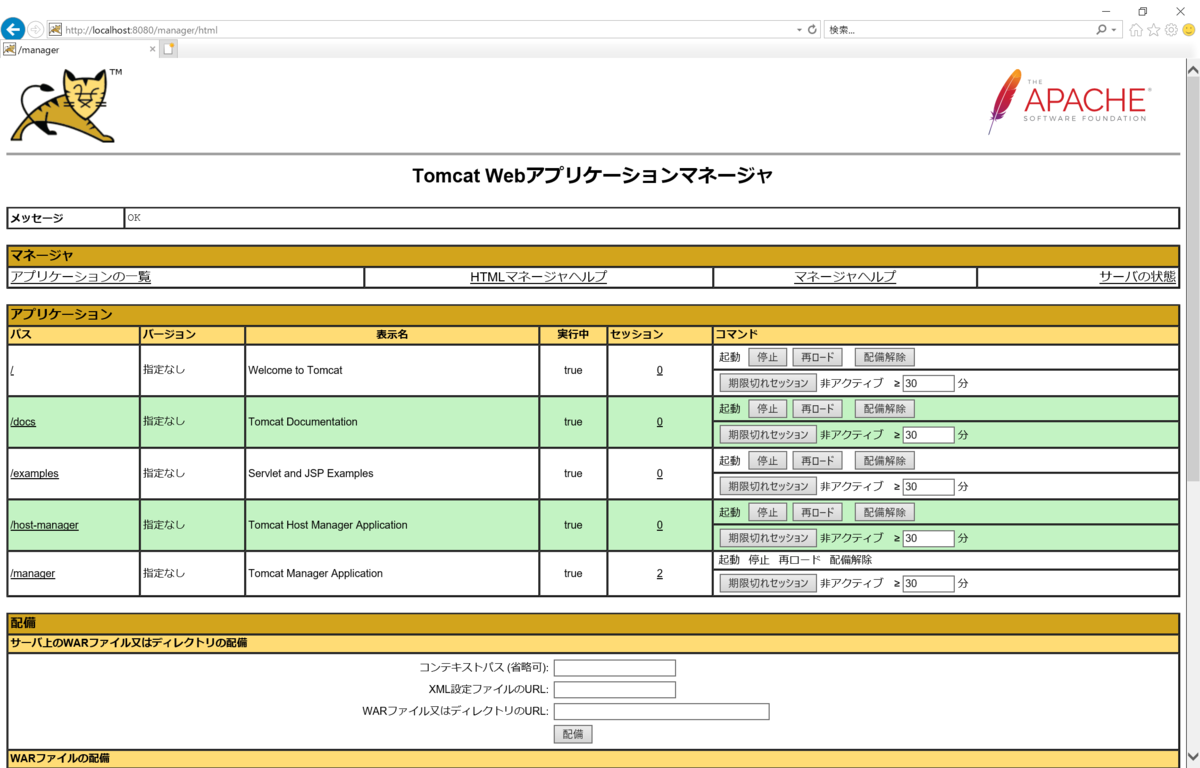Click the vertical scrollbar up arrow
The width and height of the screenshot is (1200, 768).
click(1191, 69)
